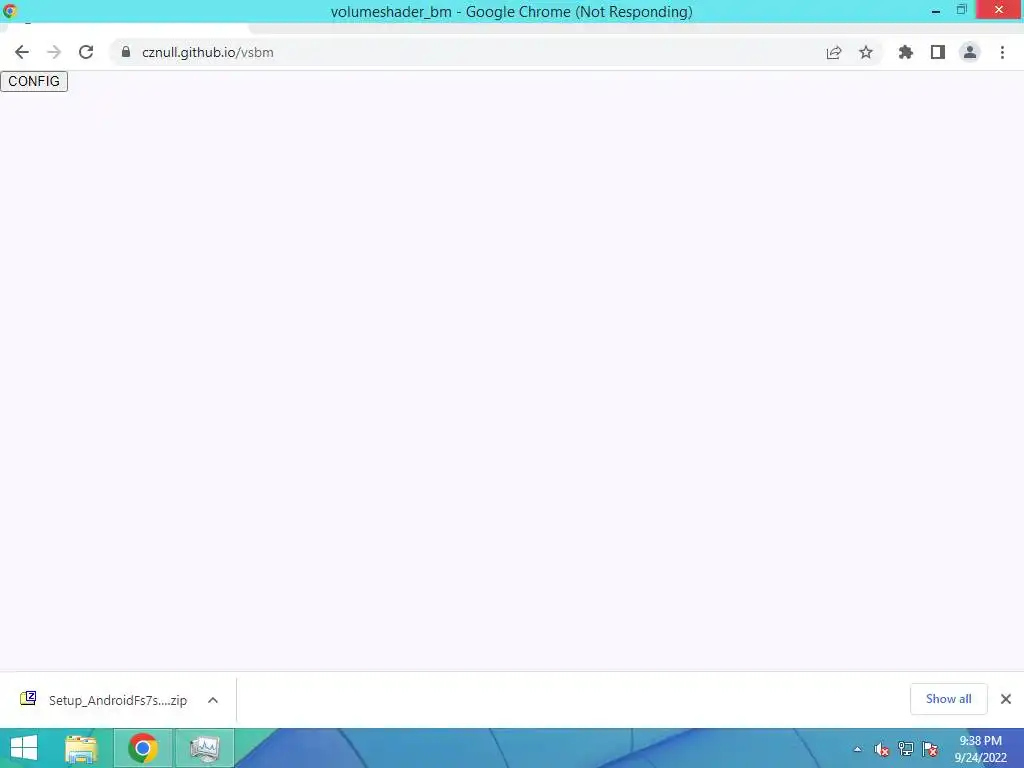This screenshot has height=768, width=1024.
Task: Show all downloads
Action: point(948,699)
